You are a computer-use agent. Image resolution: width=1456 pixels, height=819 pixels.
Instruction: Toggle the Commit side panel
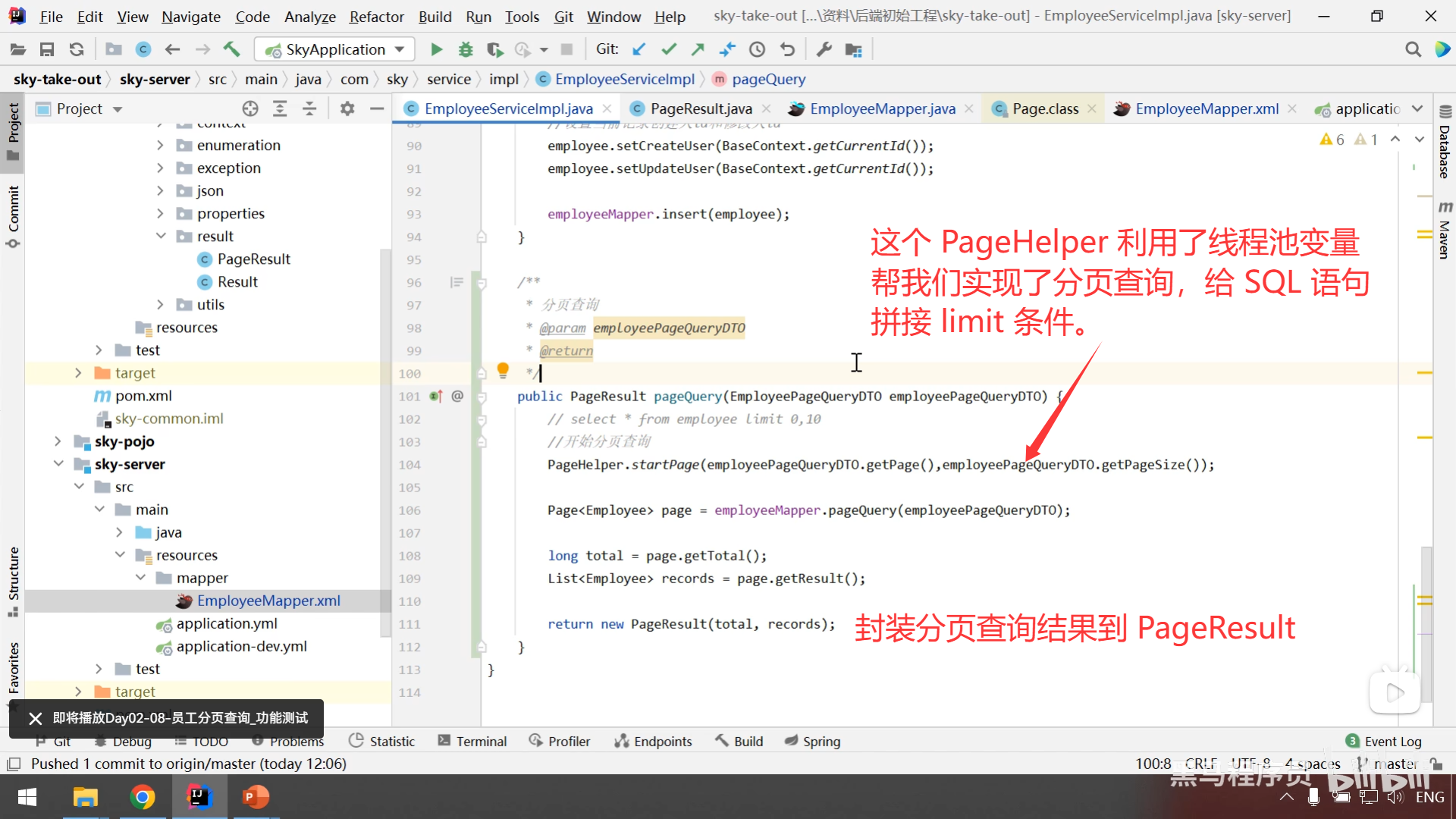pos(13,216)
